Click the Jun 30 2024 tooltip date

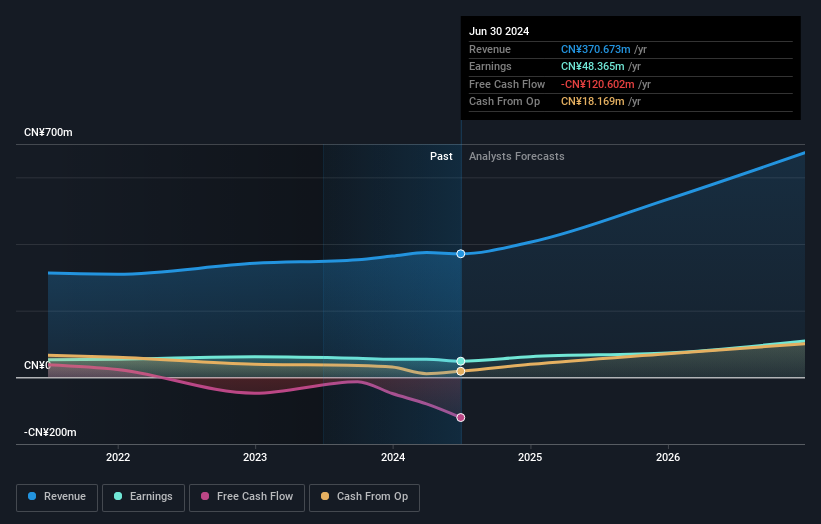click(x=499, y=31)
